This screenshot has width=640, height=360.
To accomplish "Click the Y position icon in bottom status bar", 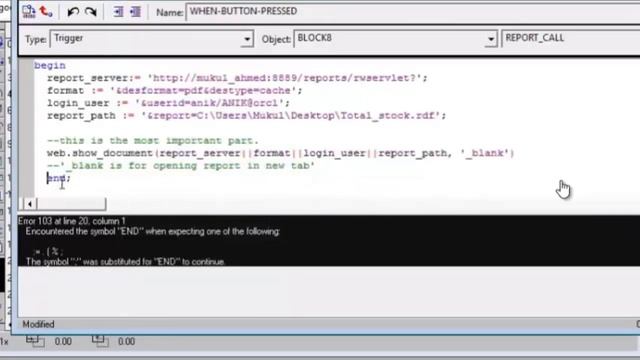I will (100, 341).
